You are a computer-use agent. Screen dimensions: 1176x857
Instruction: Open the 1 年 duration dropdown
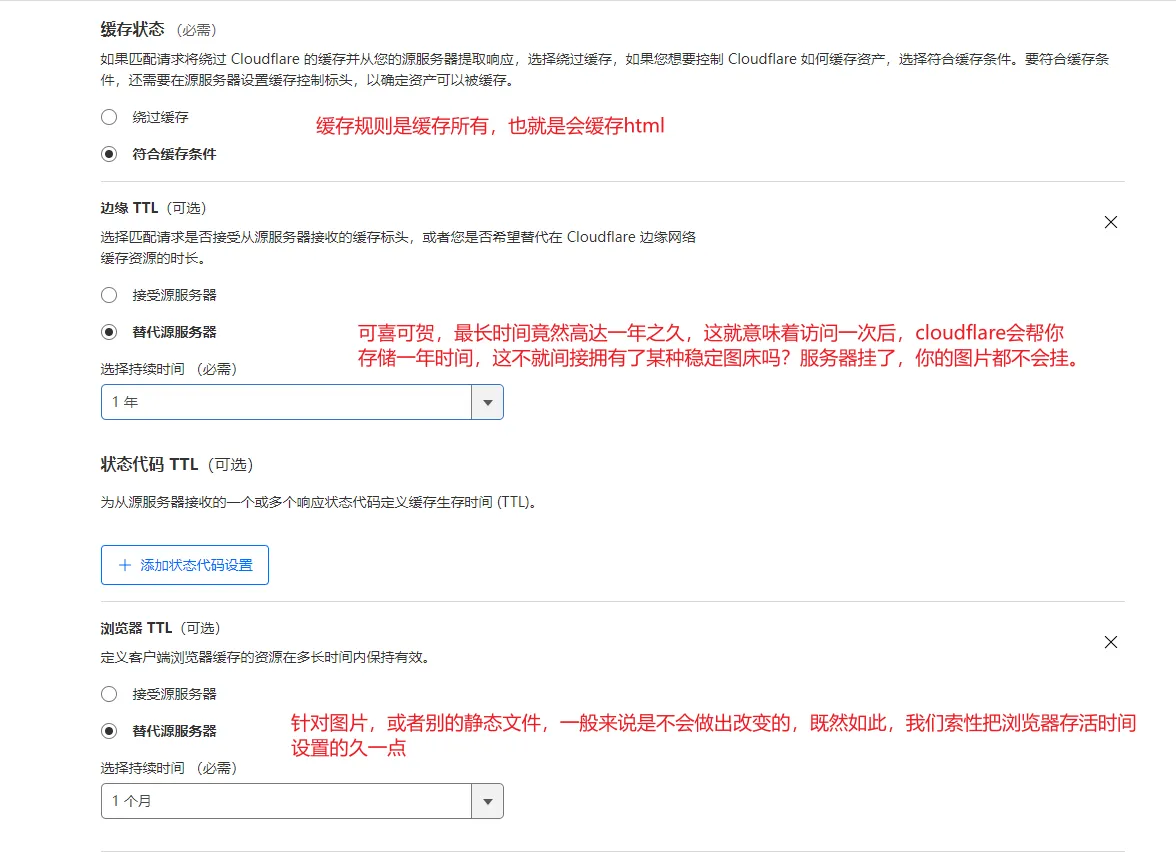coord(302,403)
